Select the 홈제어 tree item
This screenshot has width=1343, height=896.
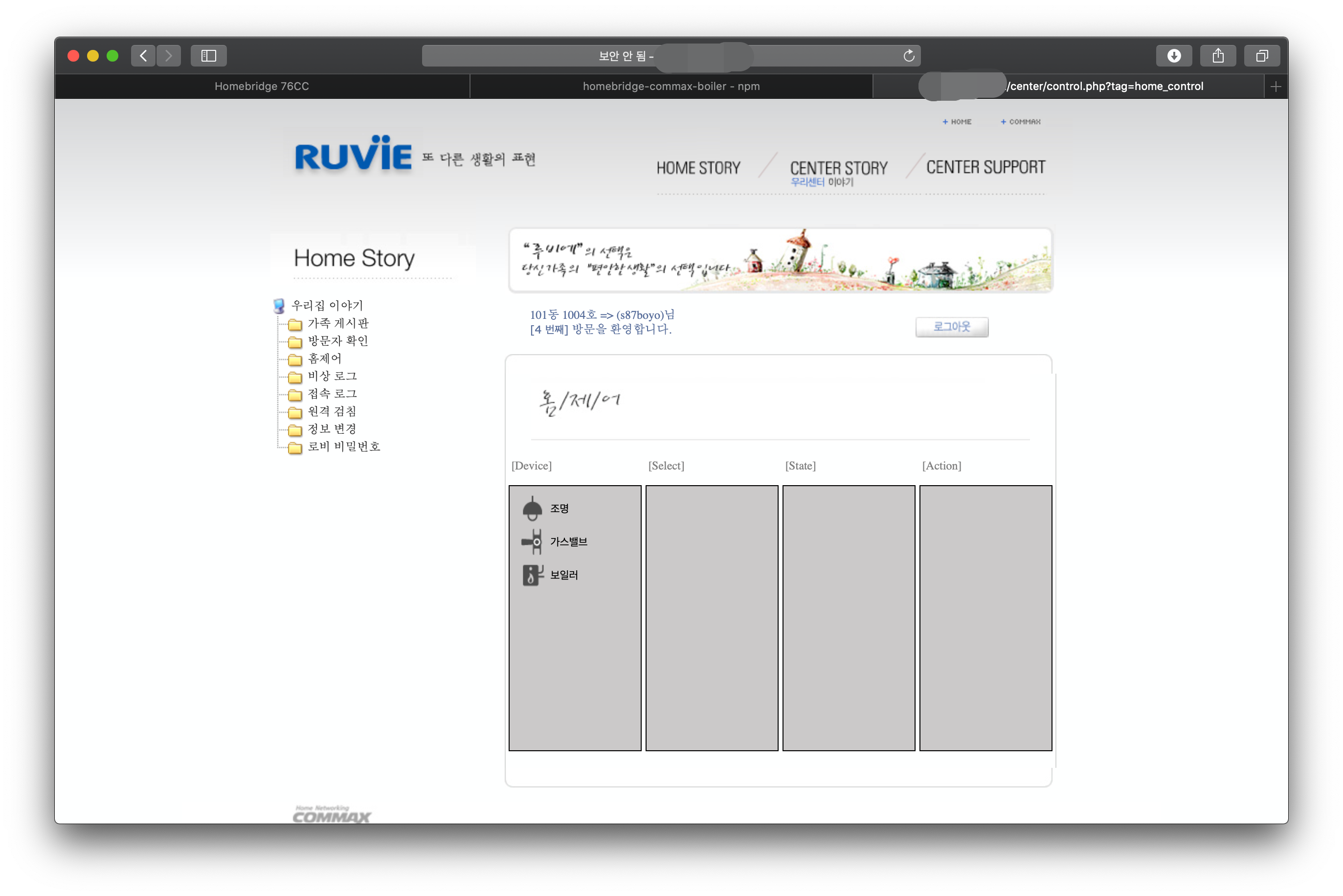tap(324, 359)
